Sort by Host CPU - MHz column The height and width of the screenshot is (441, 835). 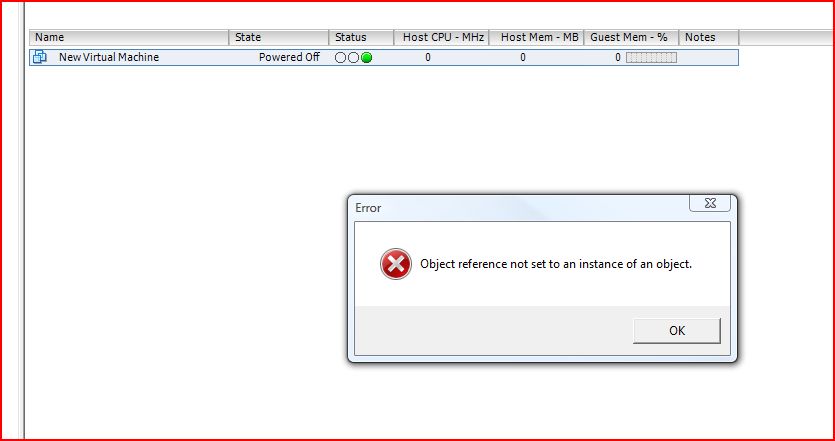pos(442,37)
